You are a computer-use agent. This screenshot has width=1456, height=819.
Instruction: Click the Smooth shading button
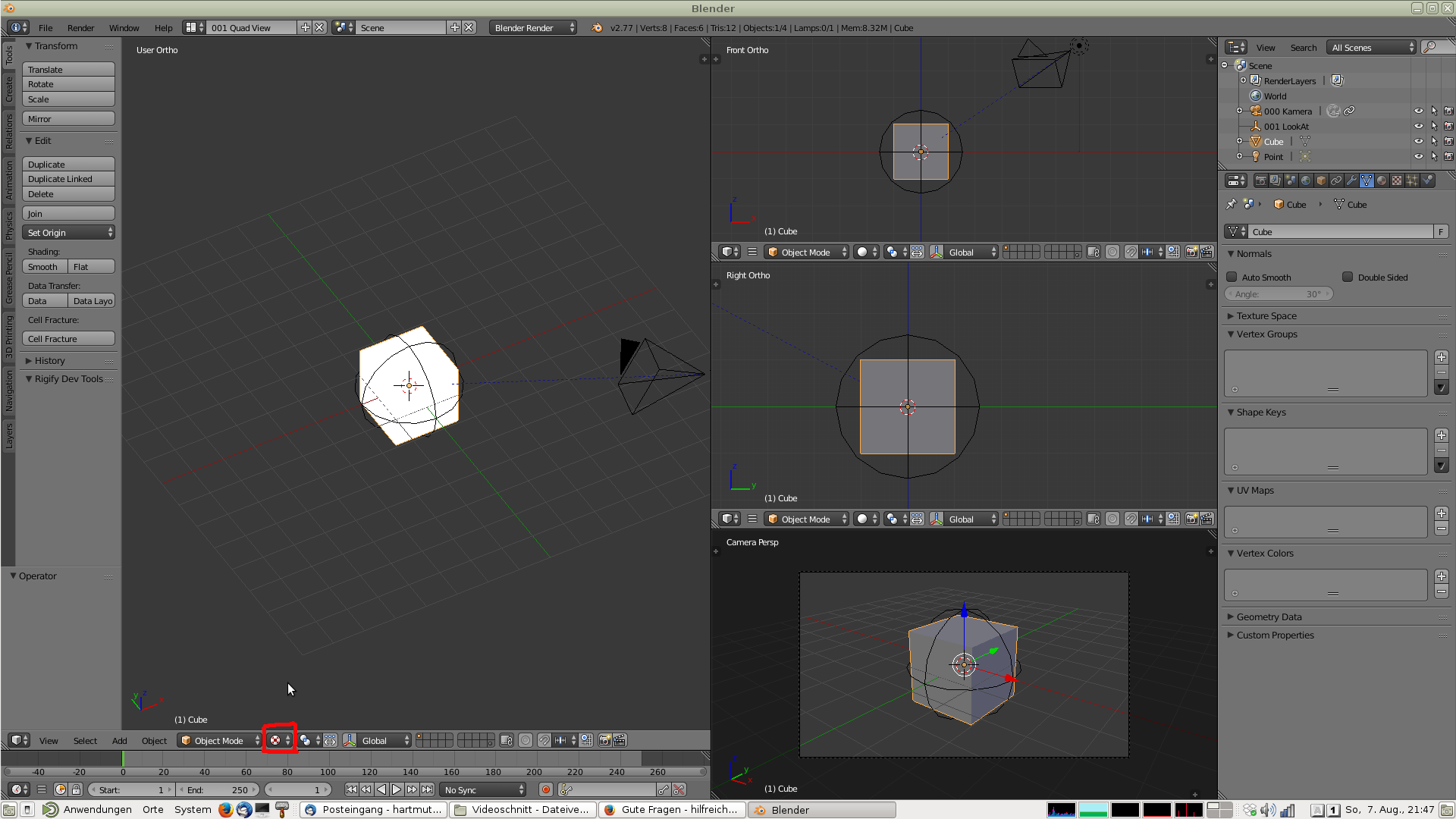point(44,267)
